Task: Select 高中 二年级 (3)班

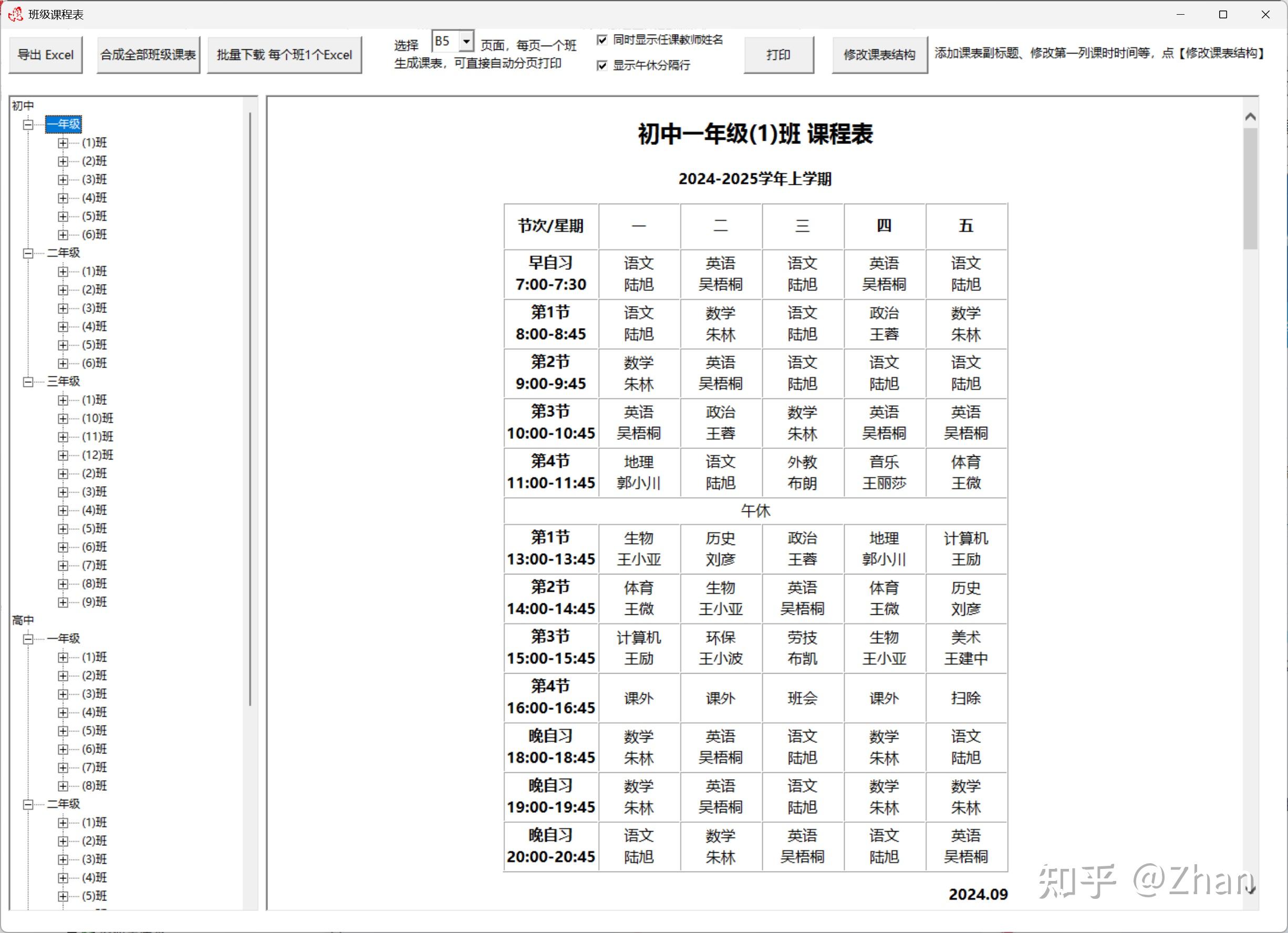Action: click(x=94, y=859)
